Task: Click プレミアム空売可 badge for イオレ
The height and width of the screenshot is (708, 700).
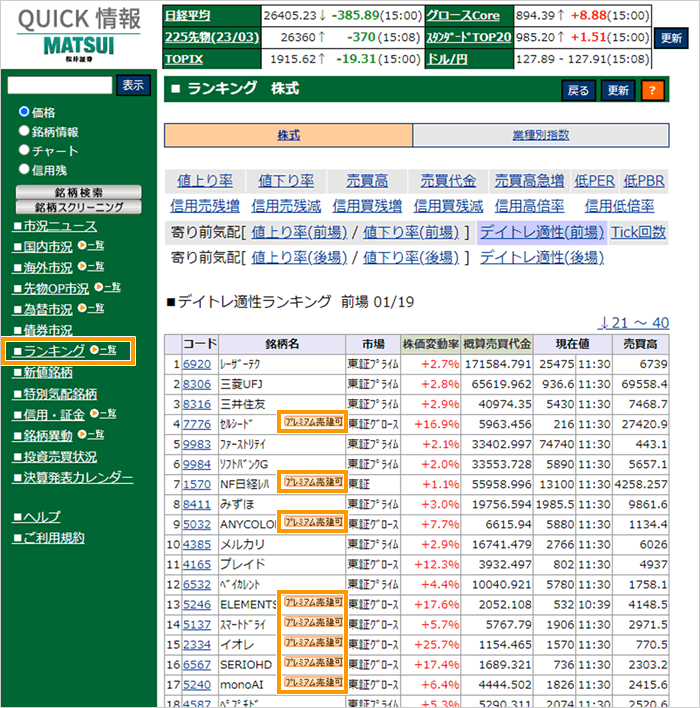Action: click(313, 642)
